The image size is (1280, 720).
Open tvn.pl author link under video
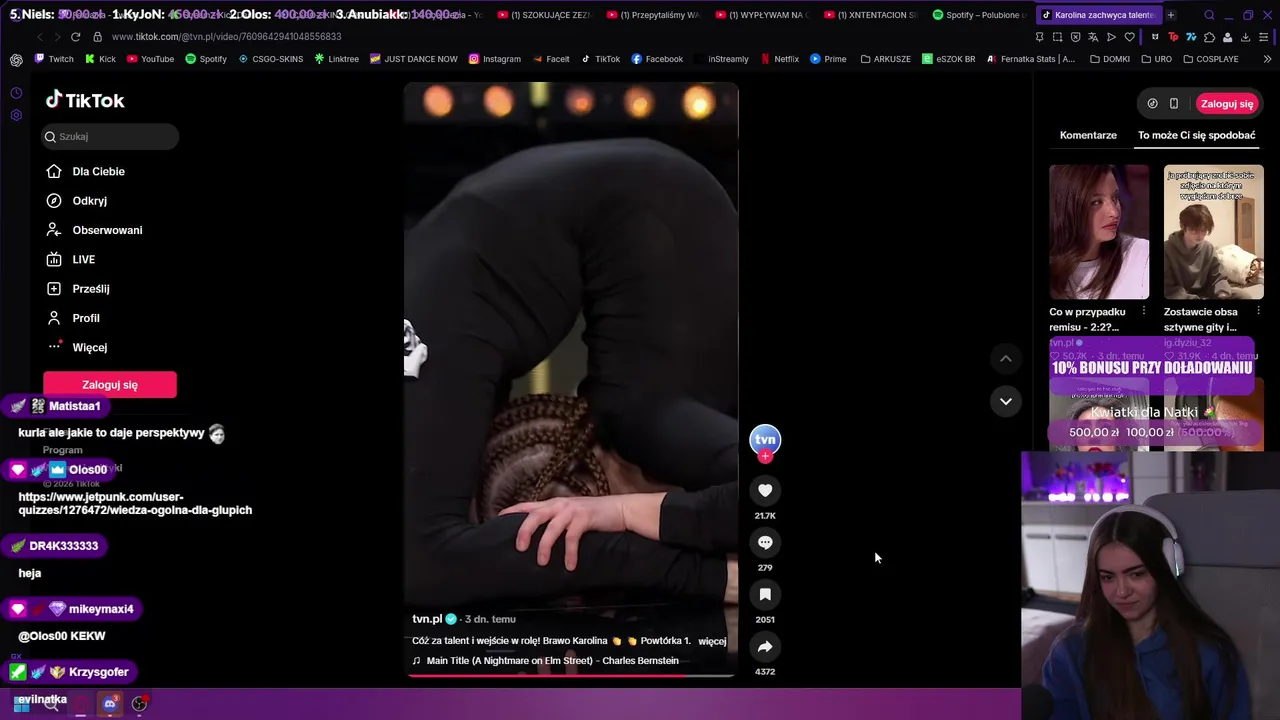[x=427, y=619]
